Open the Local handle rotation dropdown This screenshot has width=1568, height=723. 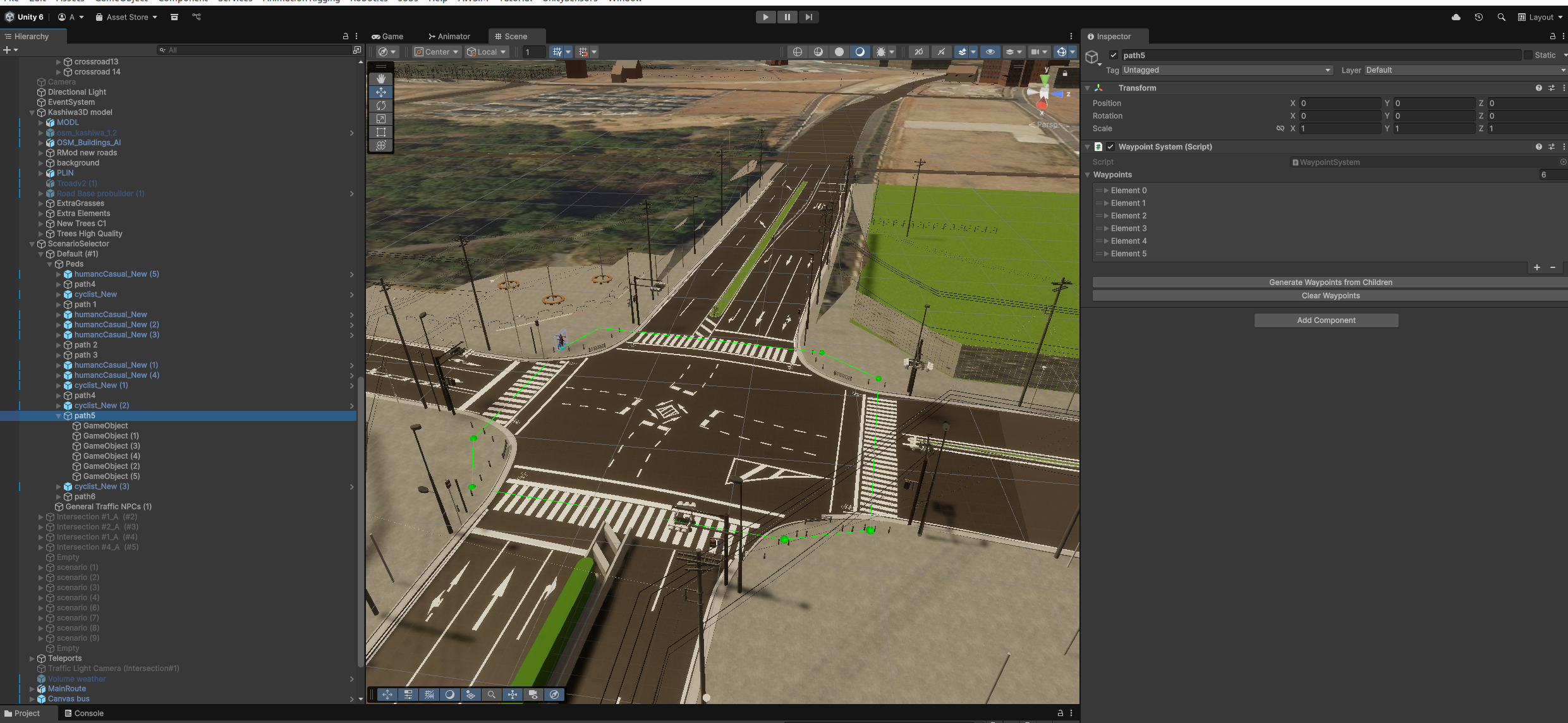click(486, 52)
